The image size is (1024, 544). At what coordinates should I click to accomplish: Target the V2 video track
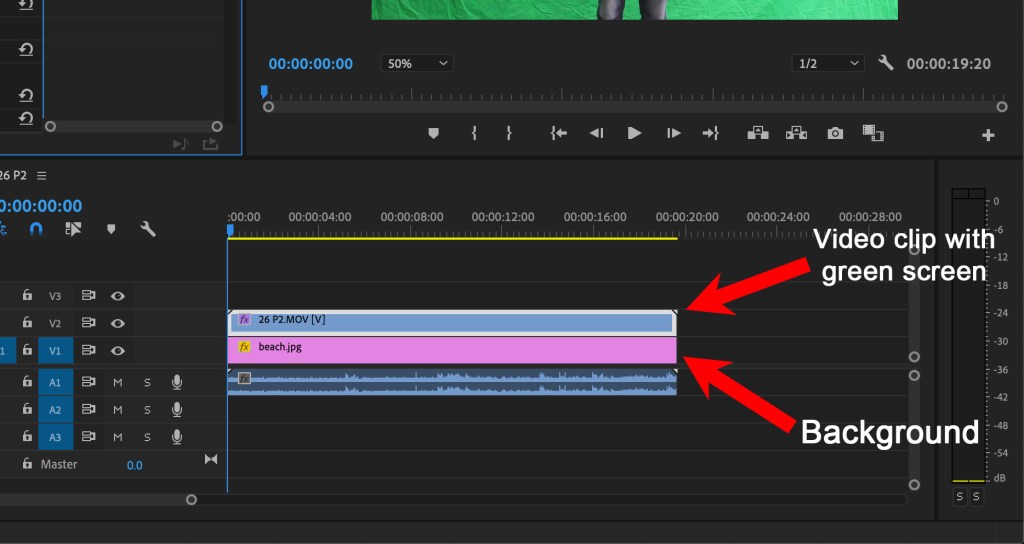56,323
